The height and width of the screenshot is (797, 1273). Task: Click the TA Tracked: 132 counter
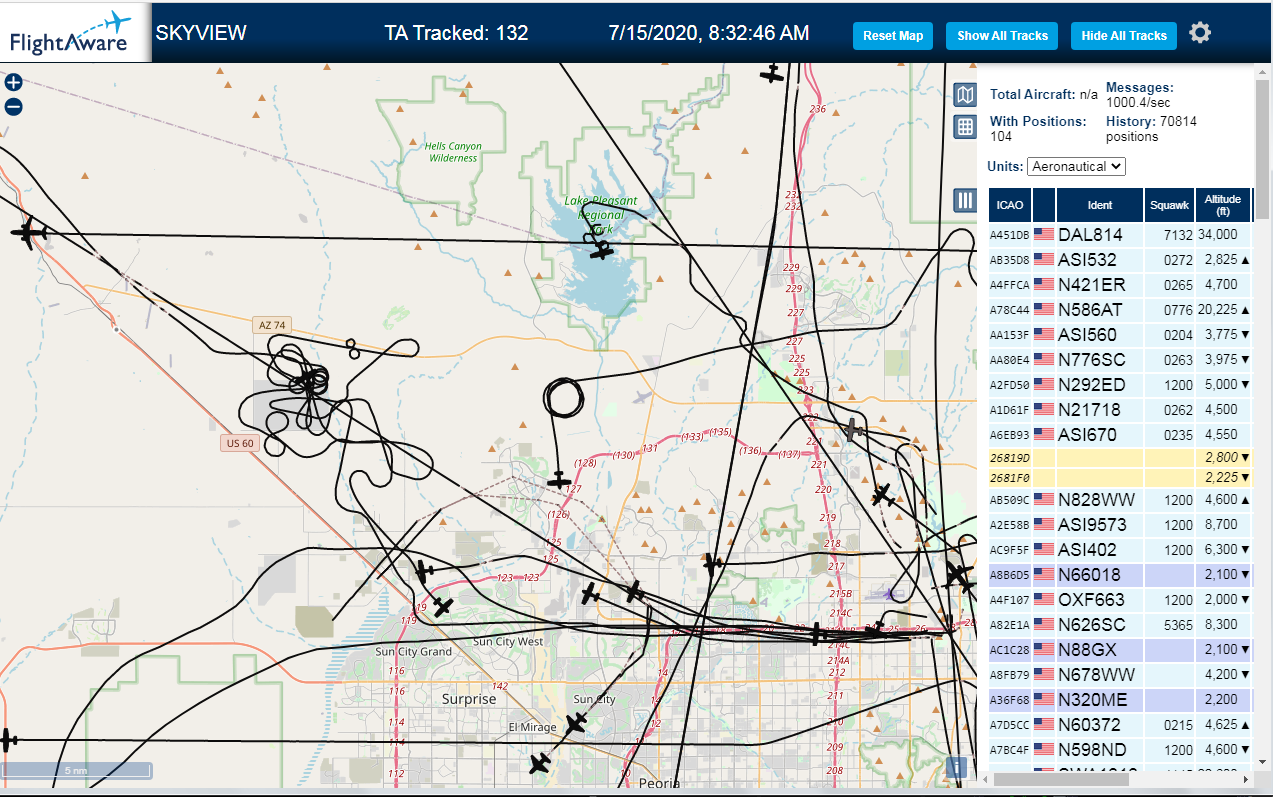(x=456, y=33)
